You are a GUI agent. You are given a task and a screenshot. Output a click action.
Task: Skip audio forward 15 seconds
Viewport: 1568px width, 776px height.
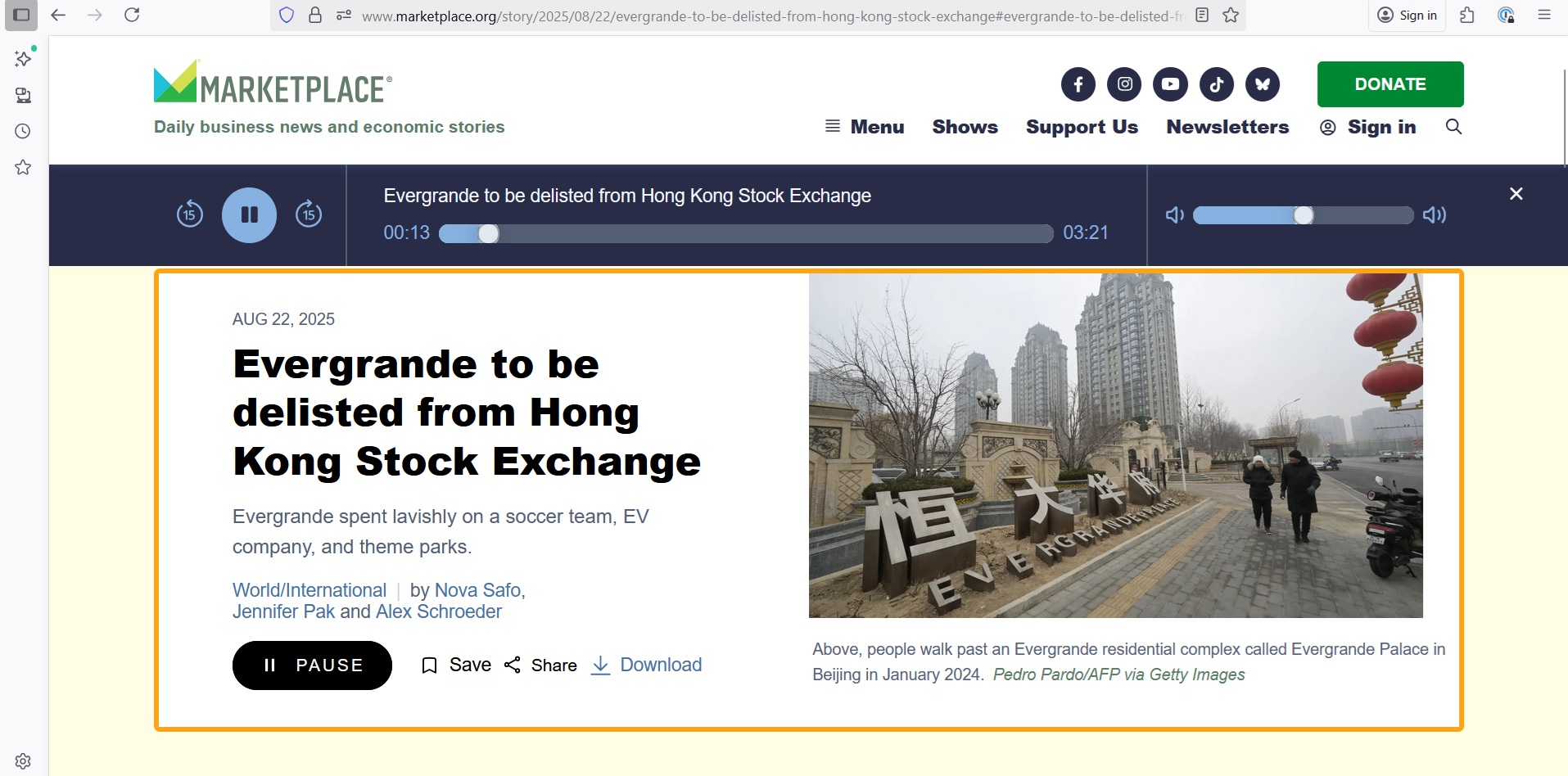(309, 214)
